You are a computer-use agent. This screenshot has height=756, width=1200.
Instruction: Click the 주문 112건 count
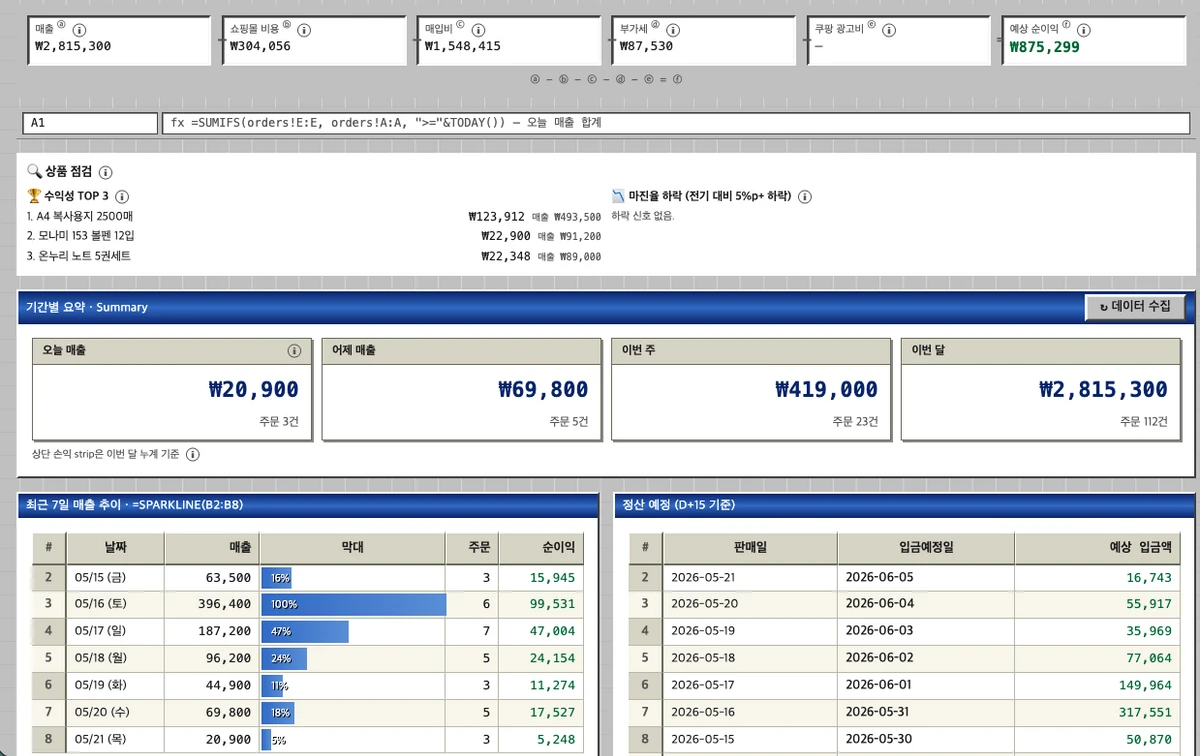tap(1143, 422)
